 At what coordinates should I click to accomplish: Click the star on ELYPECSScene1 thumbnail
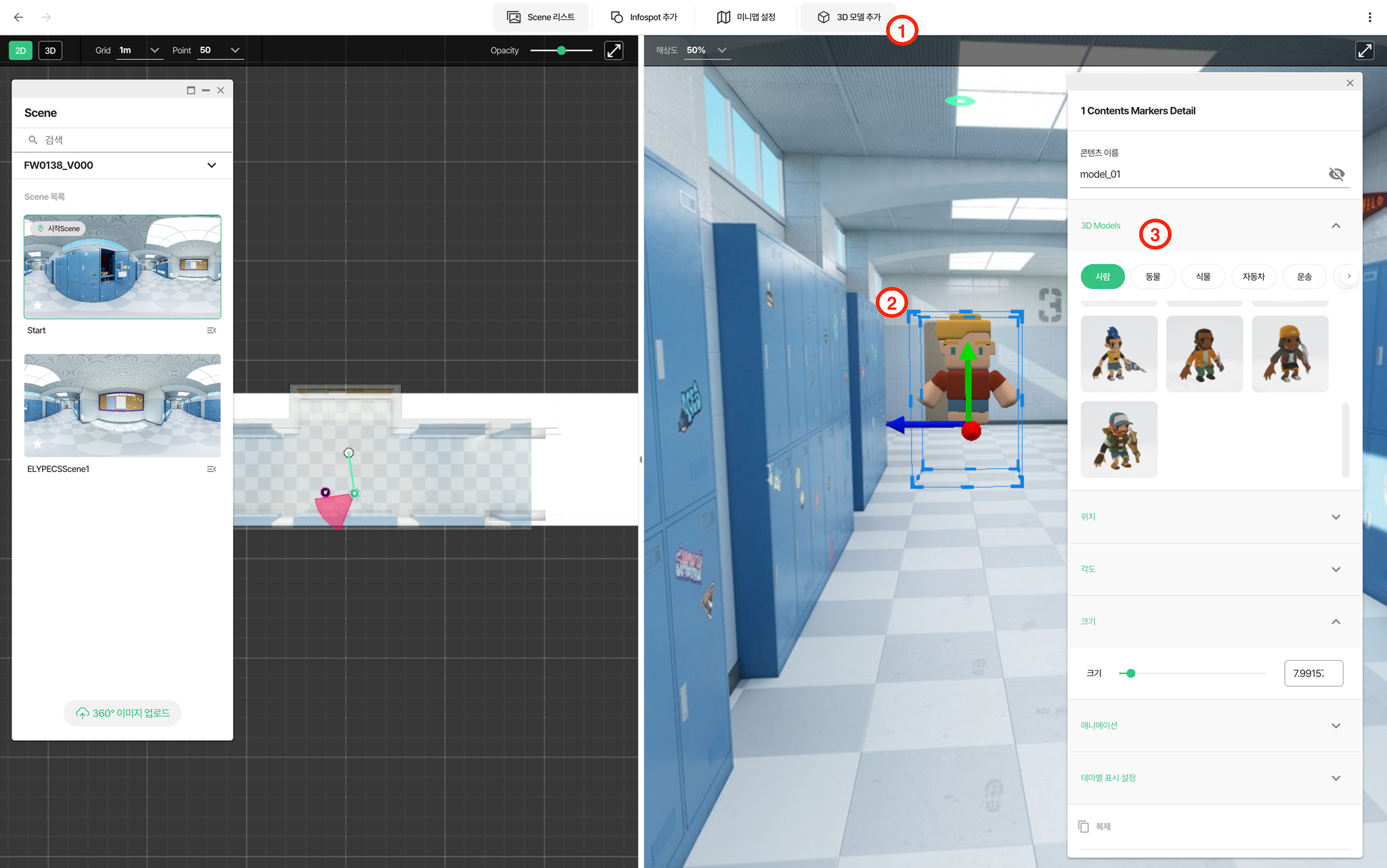38,443
